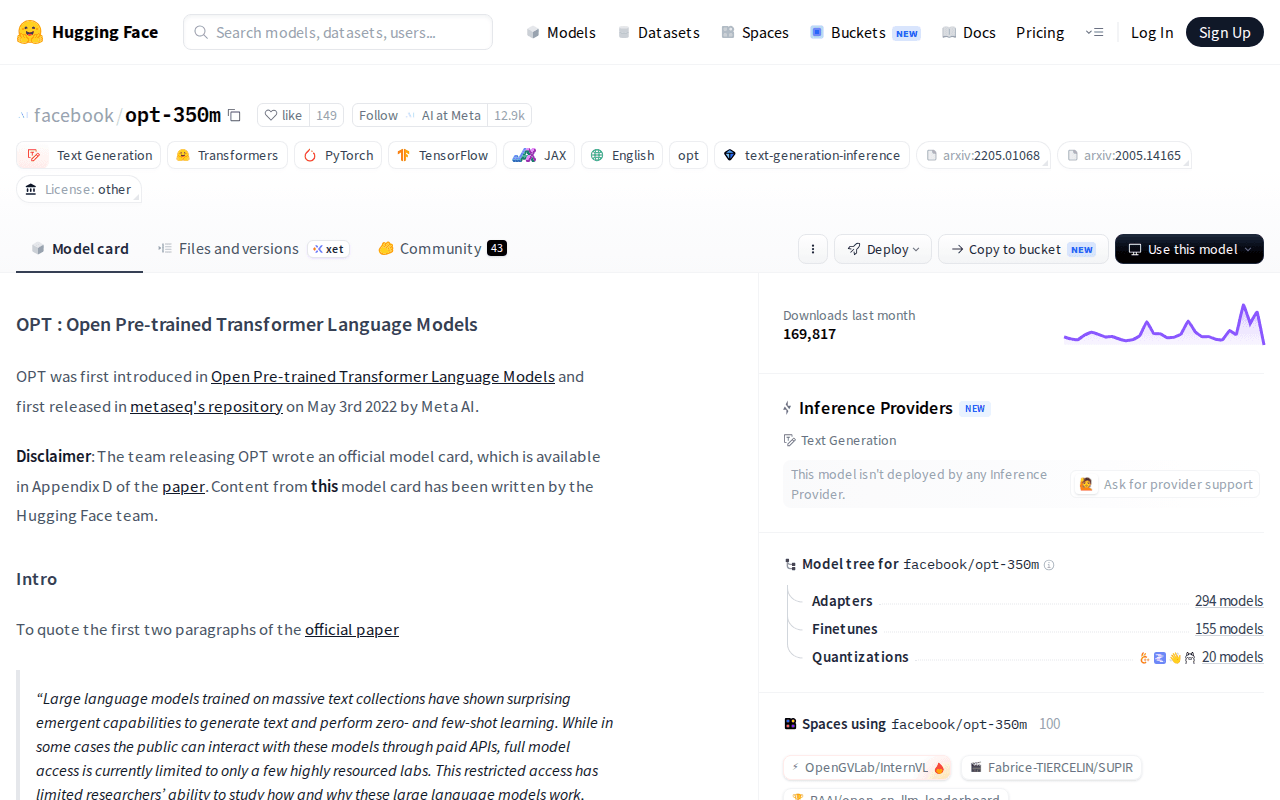The width and height of the screenshot is (1280, 800).
Task: Open the paper link in Disclaimer
Action: click(184, 487)
